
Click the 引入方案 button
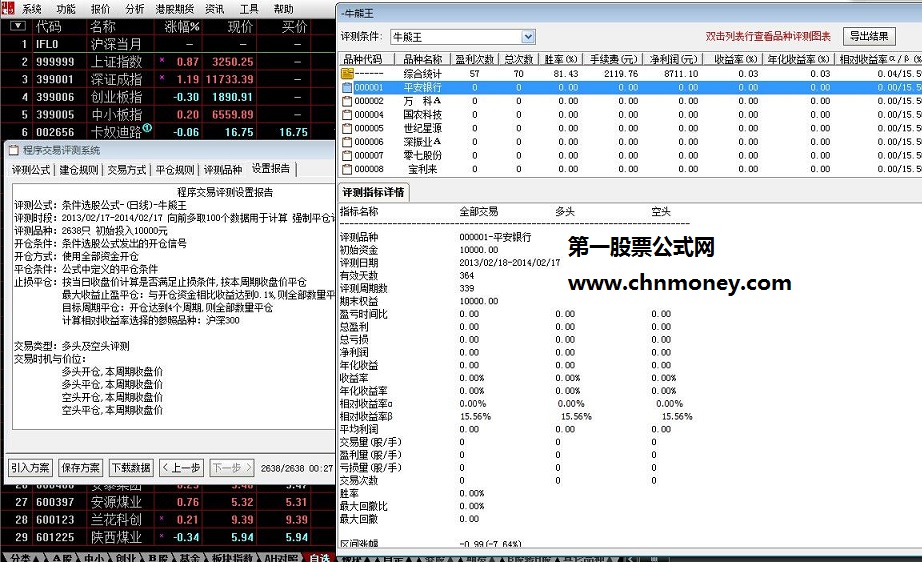(x=30, y=468)
